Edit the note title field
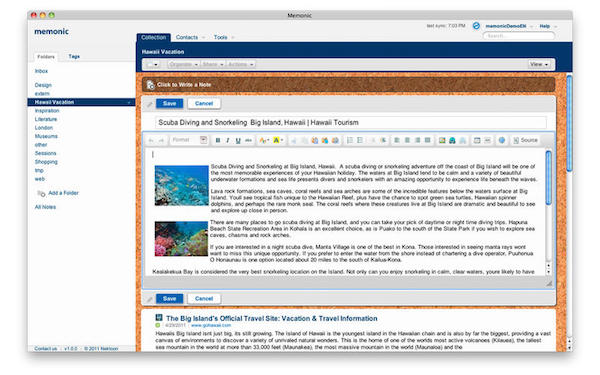Screen dimensions: 600x375 pos(351,122)
